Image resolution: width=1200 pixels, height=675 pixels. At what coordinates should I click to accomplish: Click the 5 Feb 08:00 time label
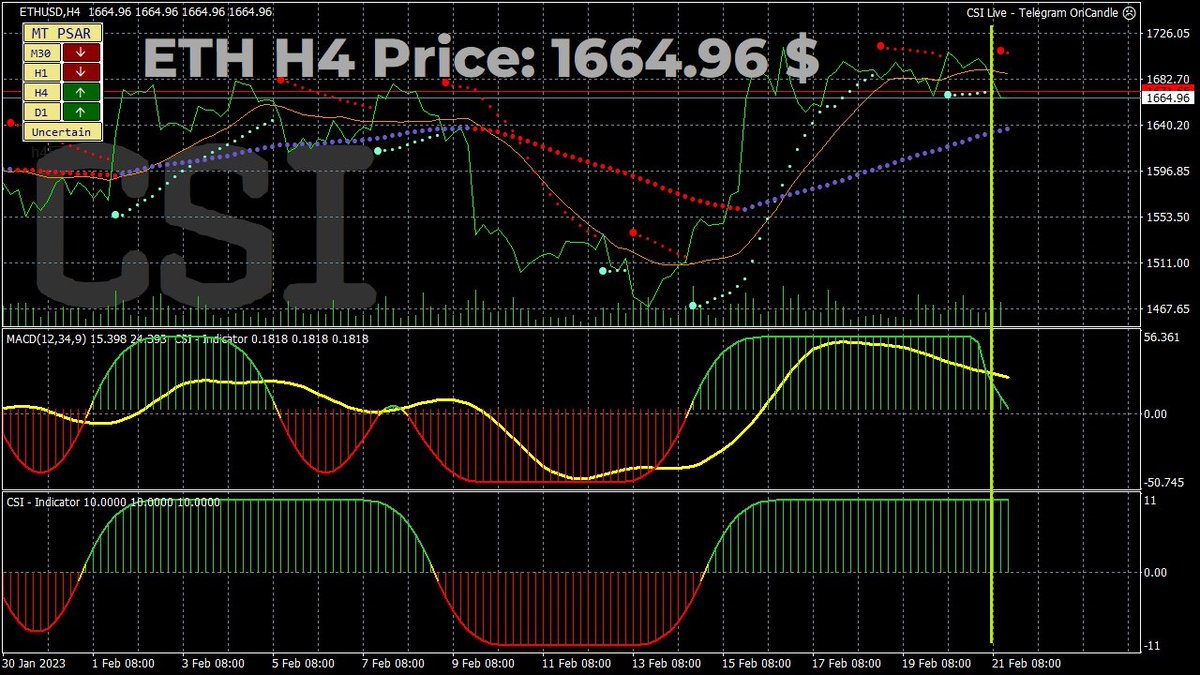[x=305, y=664]
